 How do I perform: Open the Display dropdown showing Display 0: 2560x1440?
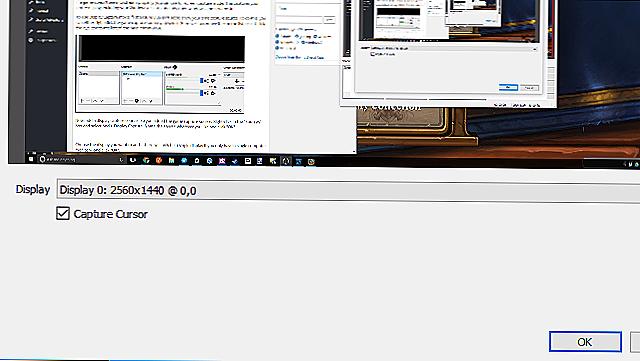pyautogui.click(x=348, y=190)
